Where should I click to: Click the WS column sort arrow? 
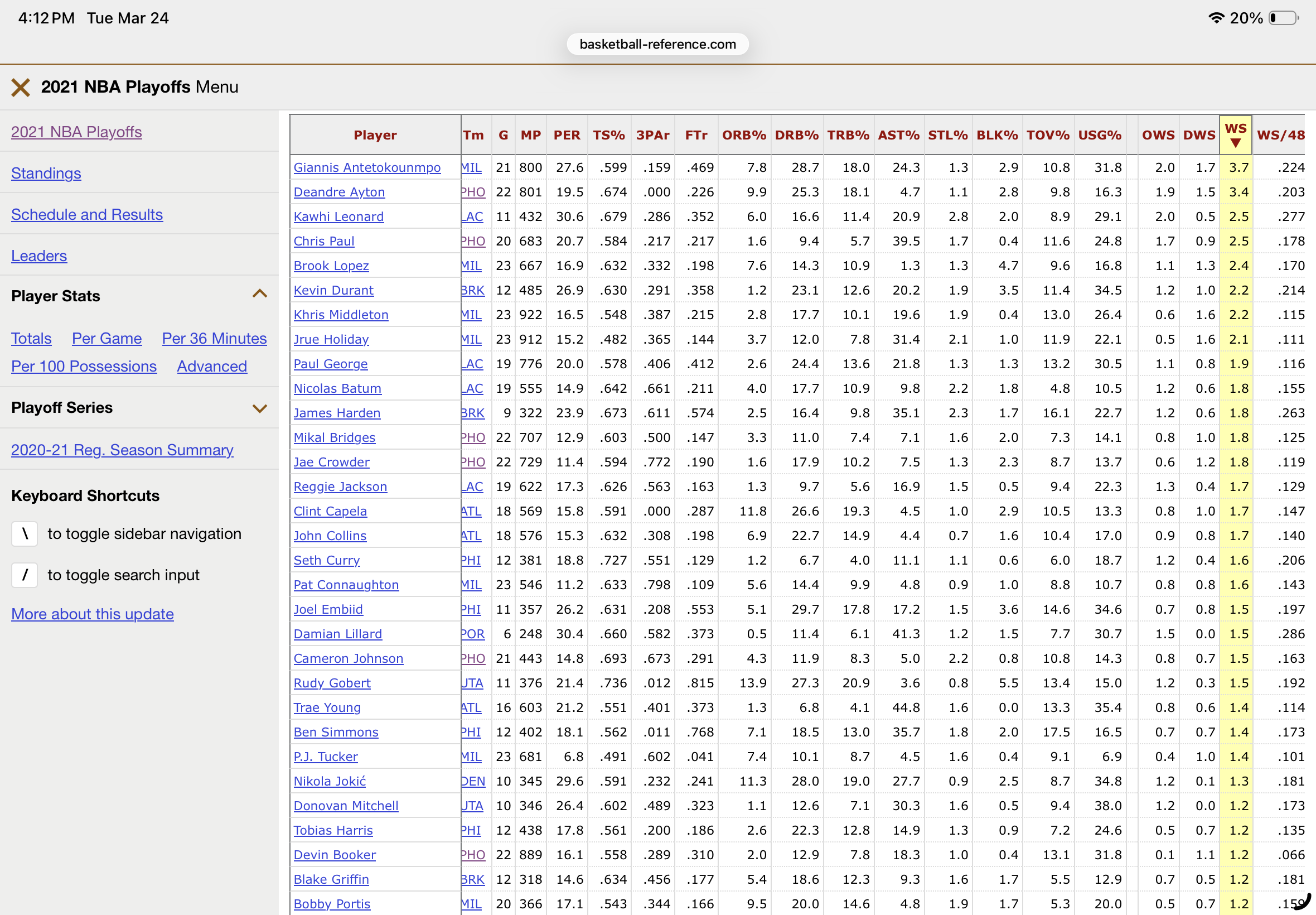[x=1235, y=143]
